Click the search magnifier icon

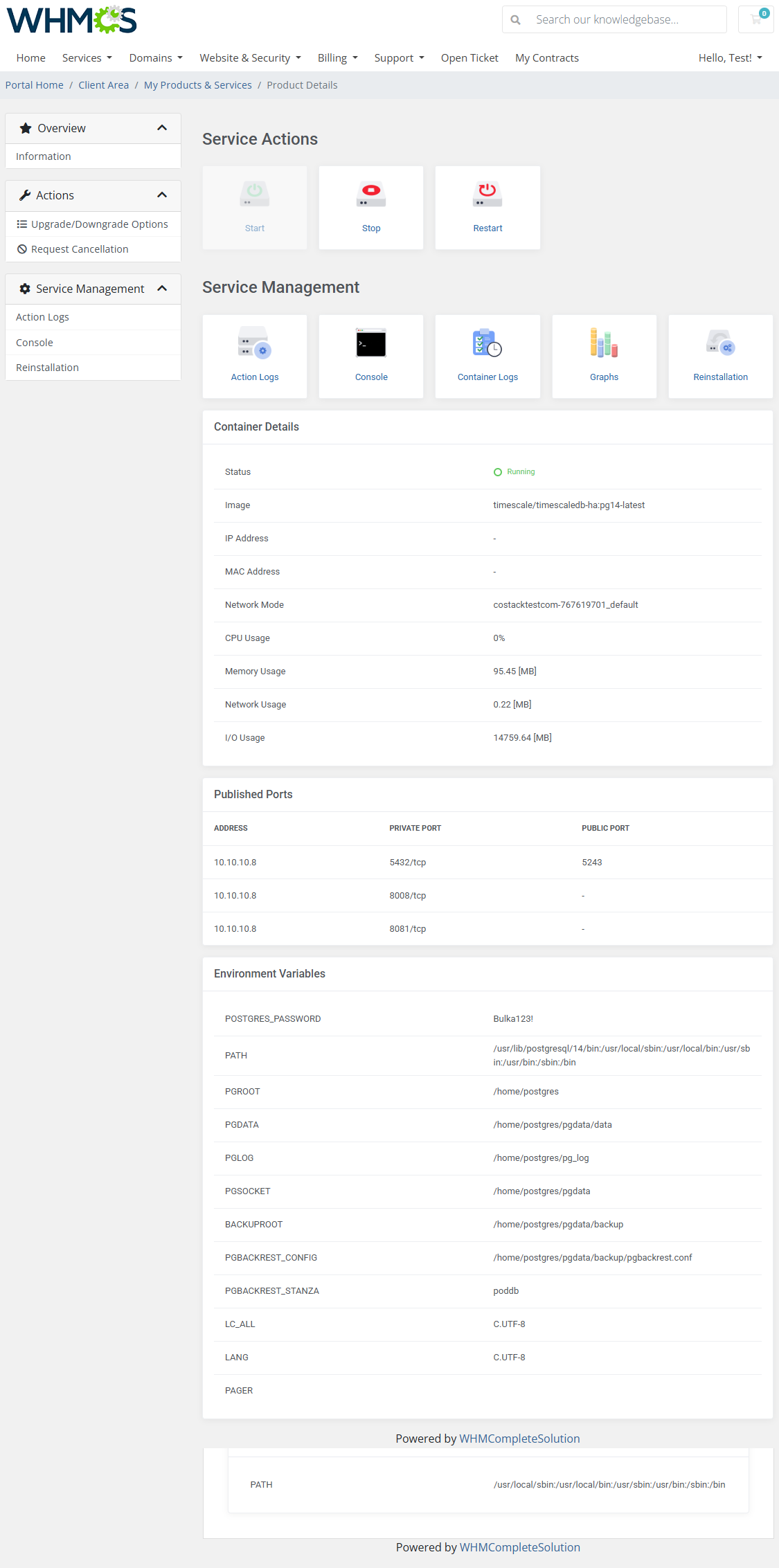click(x=515, y=20)
